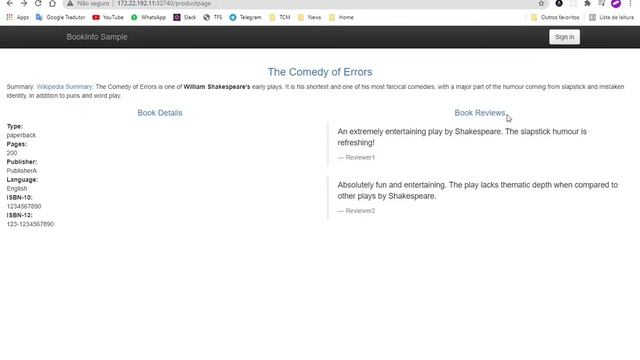Click the Book Reviews heading

click(480, 113)
